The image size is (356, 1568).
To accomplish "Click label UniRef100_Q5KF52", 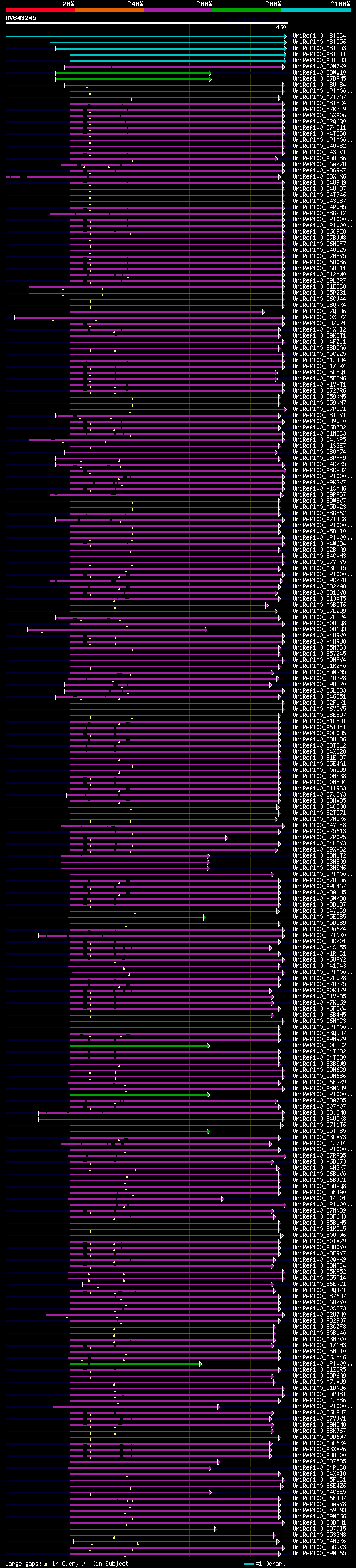I will click(x=319, y=1272).
